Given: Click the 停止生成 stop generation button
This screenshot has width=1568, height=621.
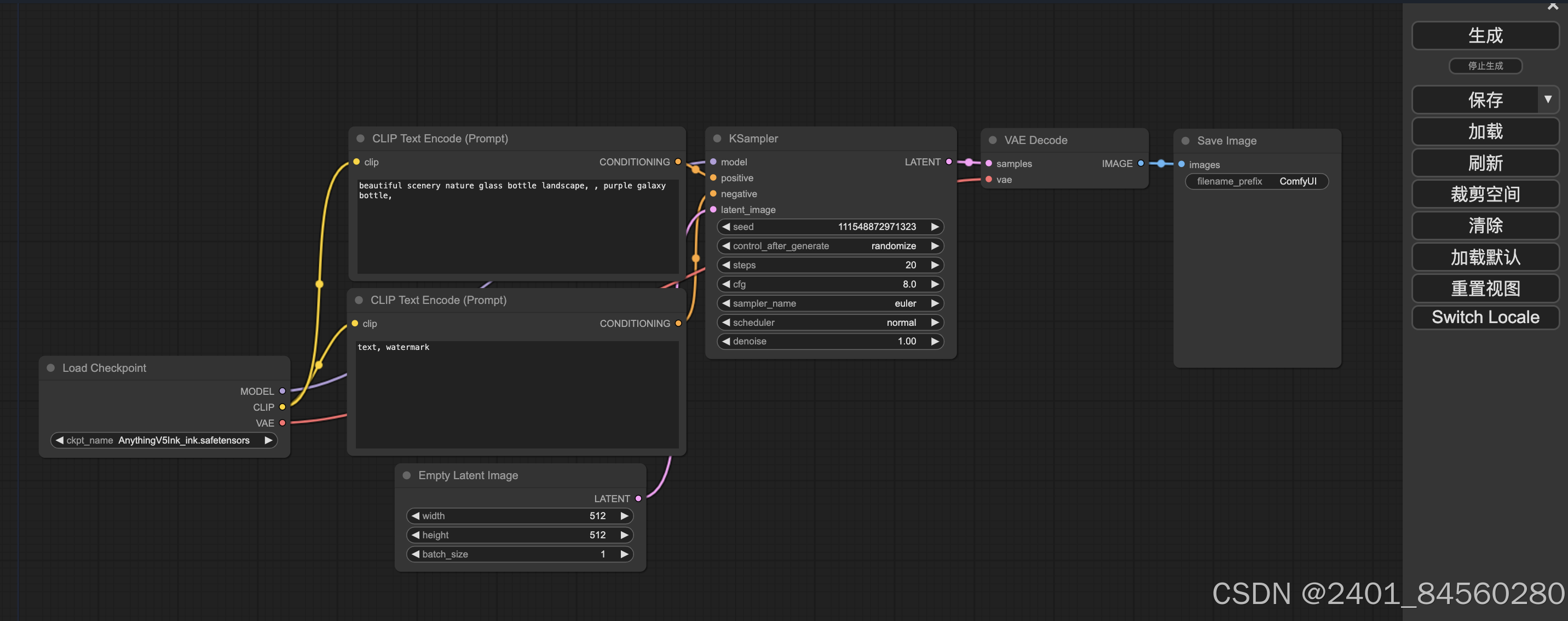Looking at the screenshot, I should pos(1485,66).
